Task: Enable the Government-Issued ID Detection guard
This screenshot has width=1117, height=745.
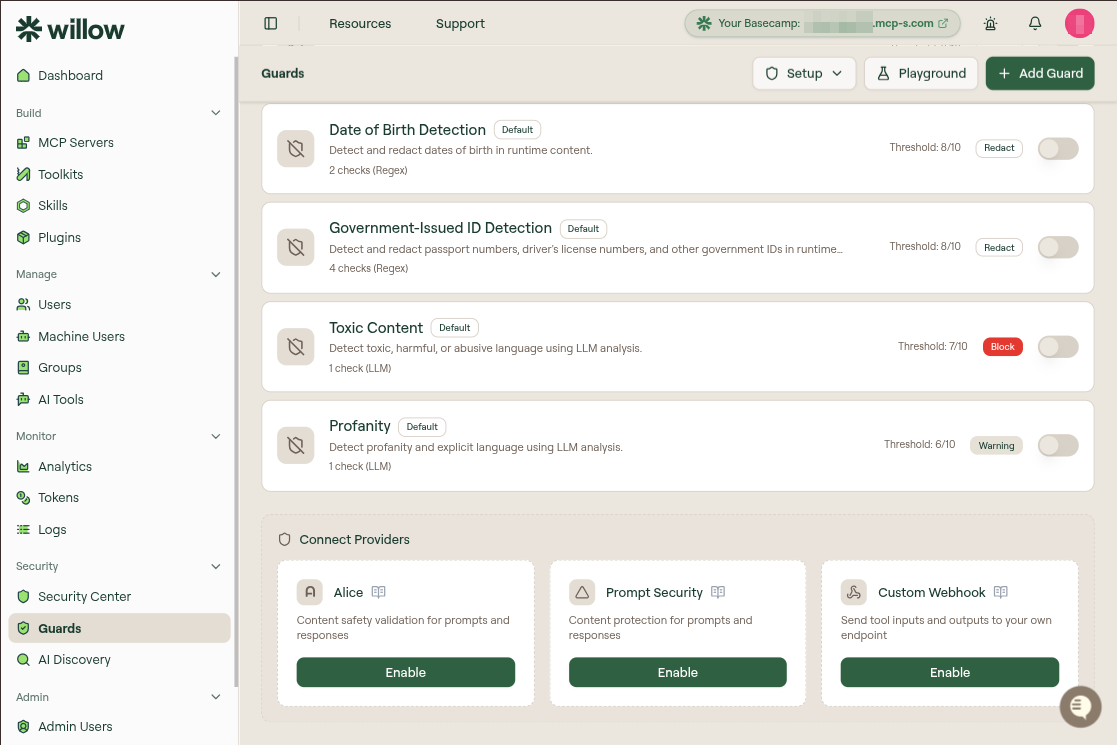Action: (1058, 247)
